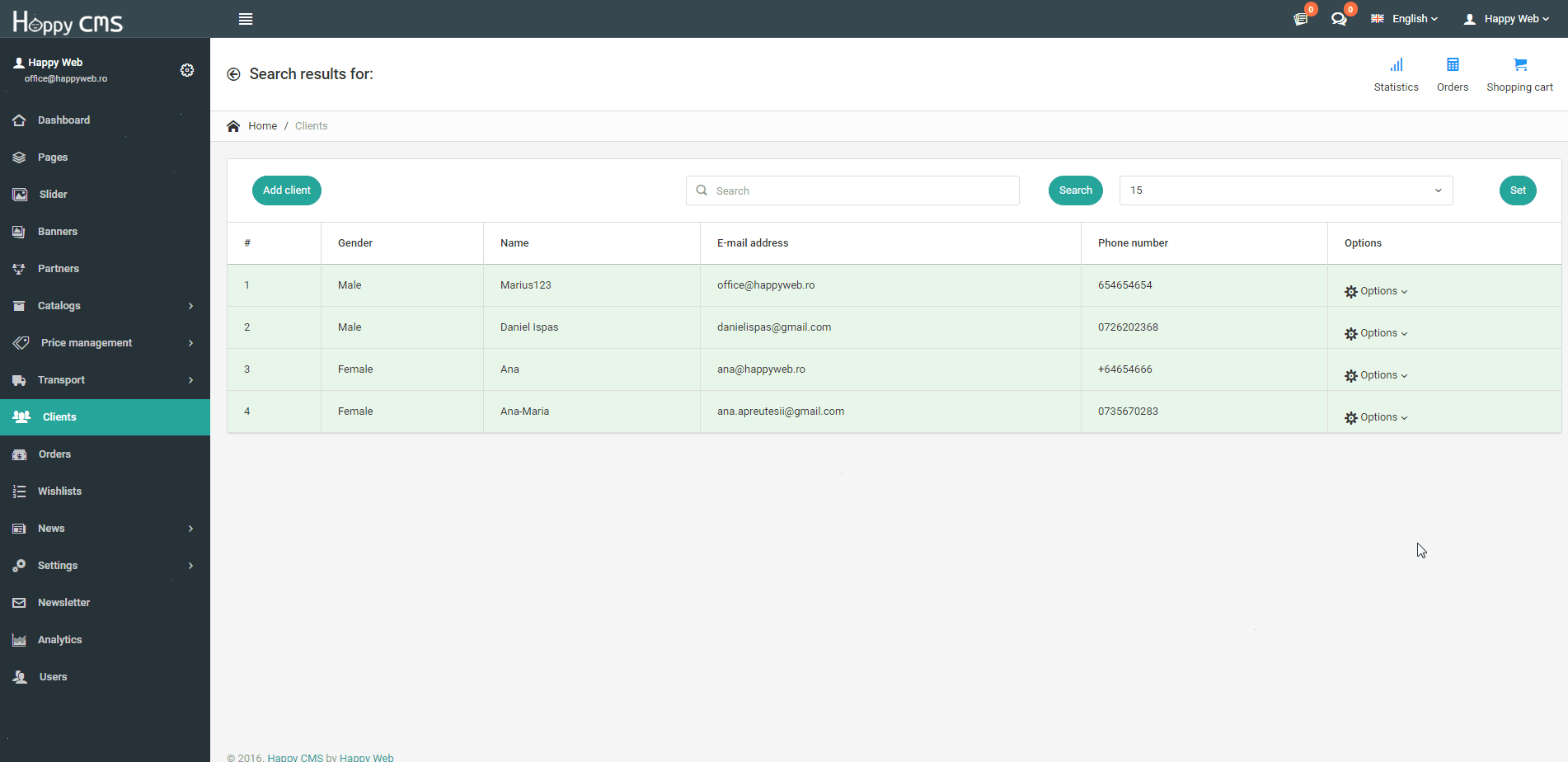Screen dimensions: 1568x762
Task: Open Options dropdown for Marius123
Action: (x=1376, y=291)
